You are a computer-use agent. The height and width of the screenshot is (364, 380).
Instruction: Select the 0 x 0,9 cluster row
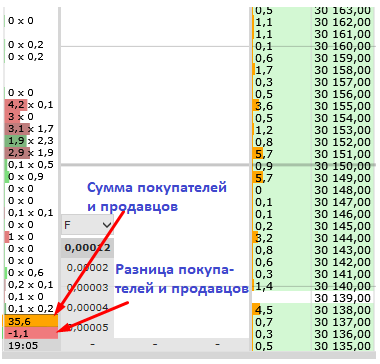click(30, 177)
